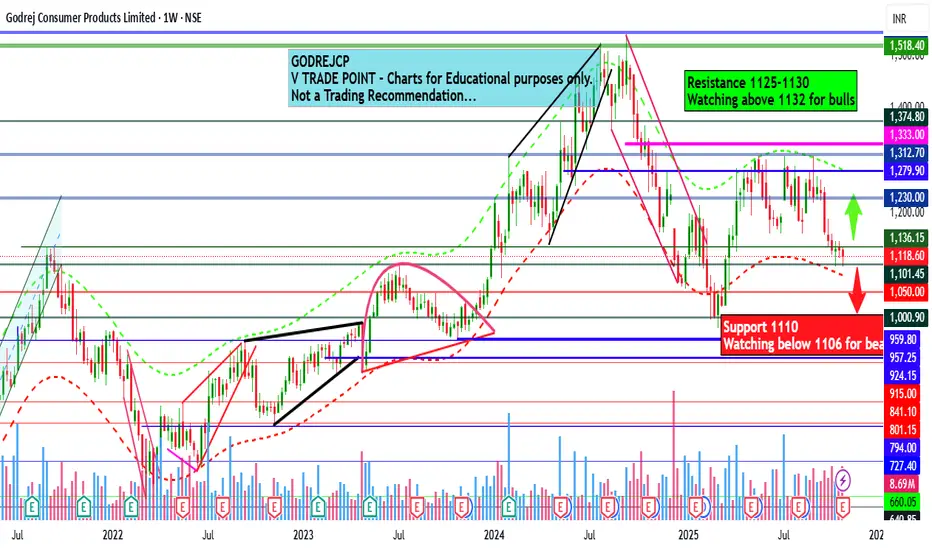Click the 794.00 price label
The width and height of the screenshot is (932, 550).
pyautogui.click(x=903, y=447)
